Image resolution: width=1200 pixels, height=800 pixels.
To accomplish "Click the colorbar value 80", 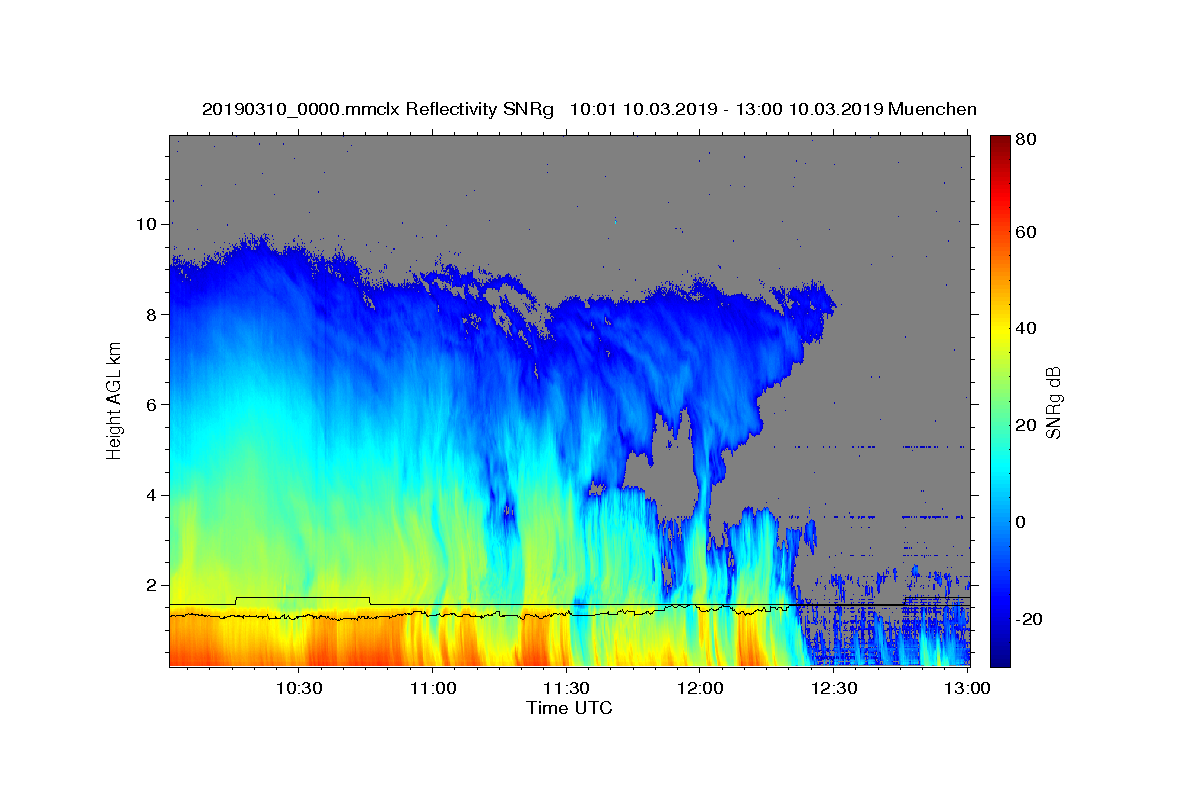I will 1026,140.
